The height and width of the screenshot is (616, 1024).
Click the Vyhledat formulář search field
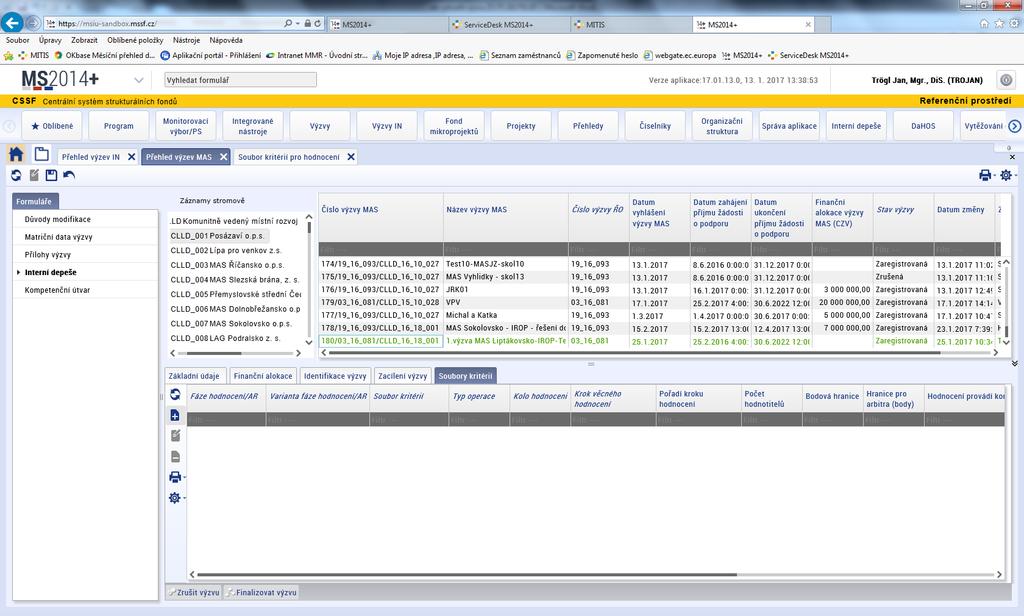[x=240, y=80]
